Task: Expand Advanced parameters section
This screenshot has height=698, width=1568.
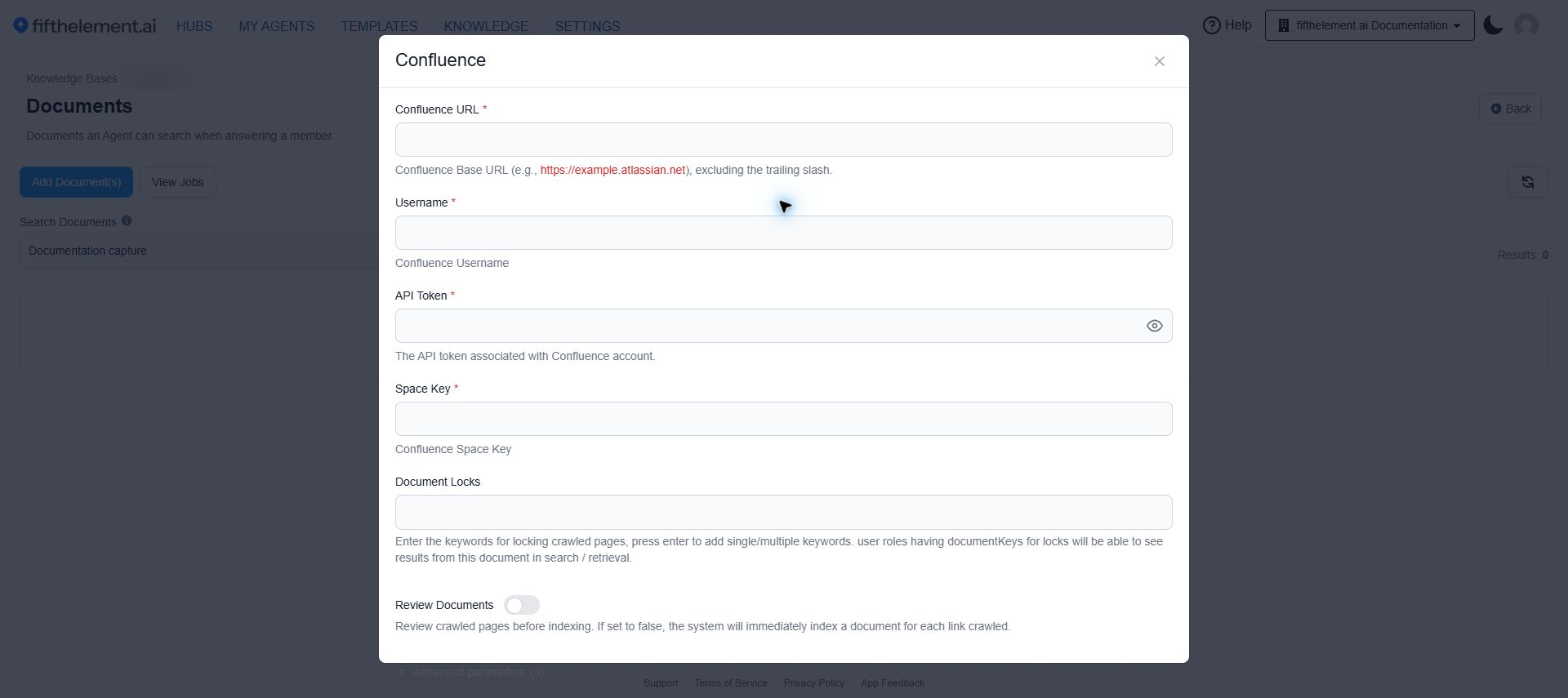Action: tap(471, 672)
